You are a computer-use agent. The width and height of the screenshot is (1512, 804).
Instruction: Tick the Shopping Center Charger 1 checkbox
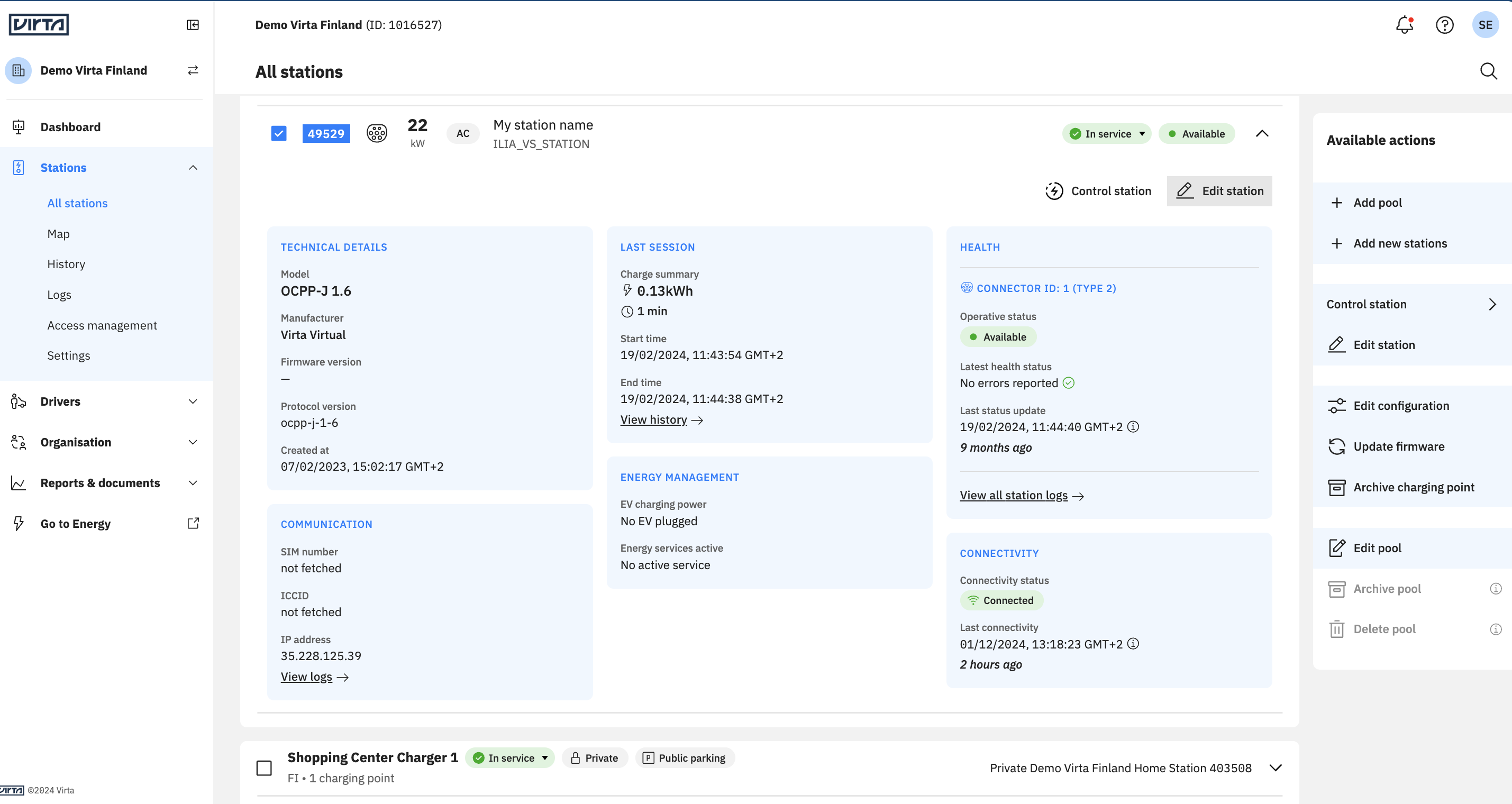pos(264,768)
